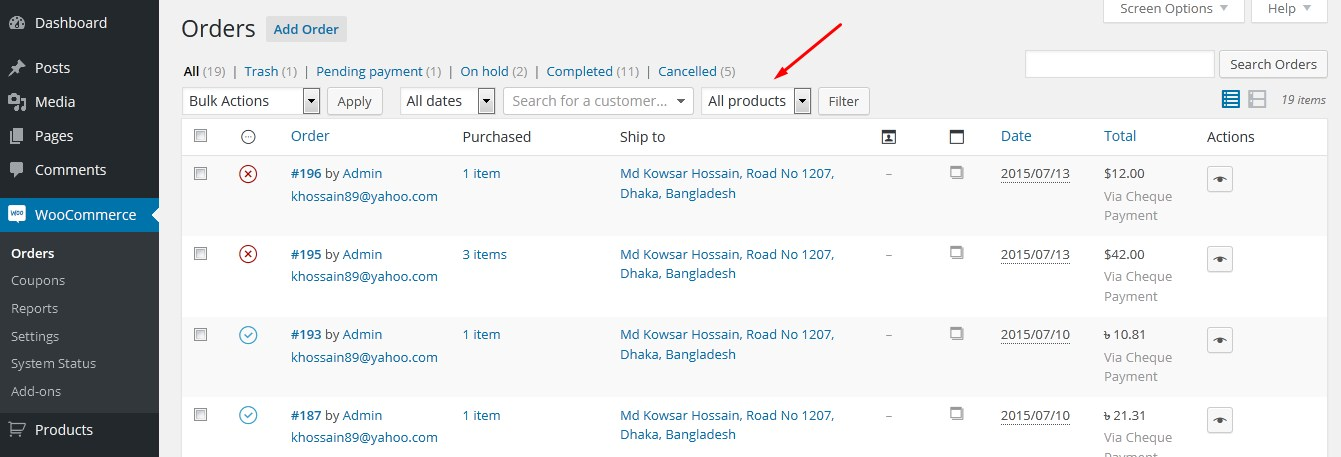This screenshot has height=457, width=1341.
Task: Filter orders by Cancelled
Action: pyautogui.click(x=687, y=71)
